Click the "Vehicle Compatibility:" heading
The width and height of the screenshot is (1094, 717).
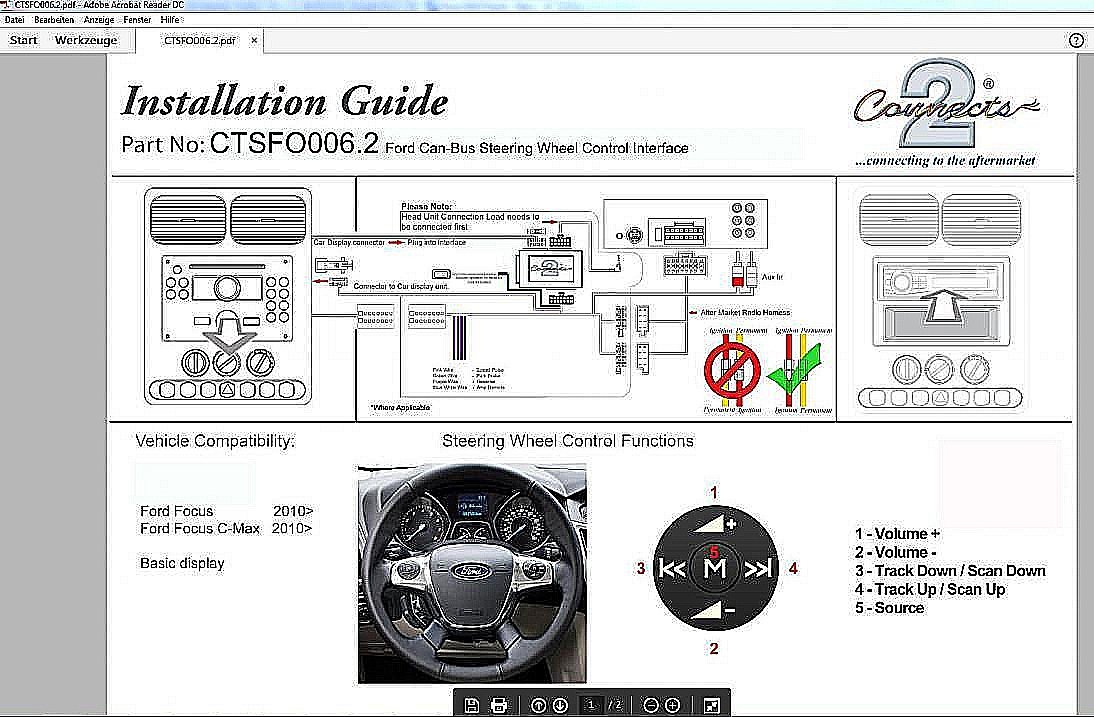pos(215,441)
